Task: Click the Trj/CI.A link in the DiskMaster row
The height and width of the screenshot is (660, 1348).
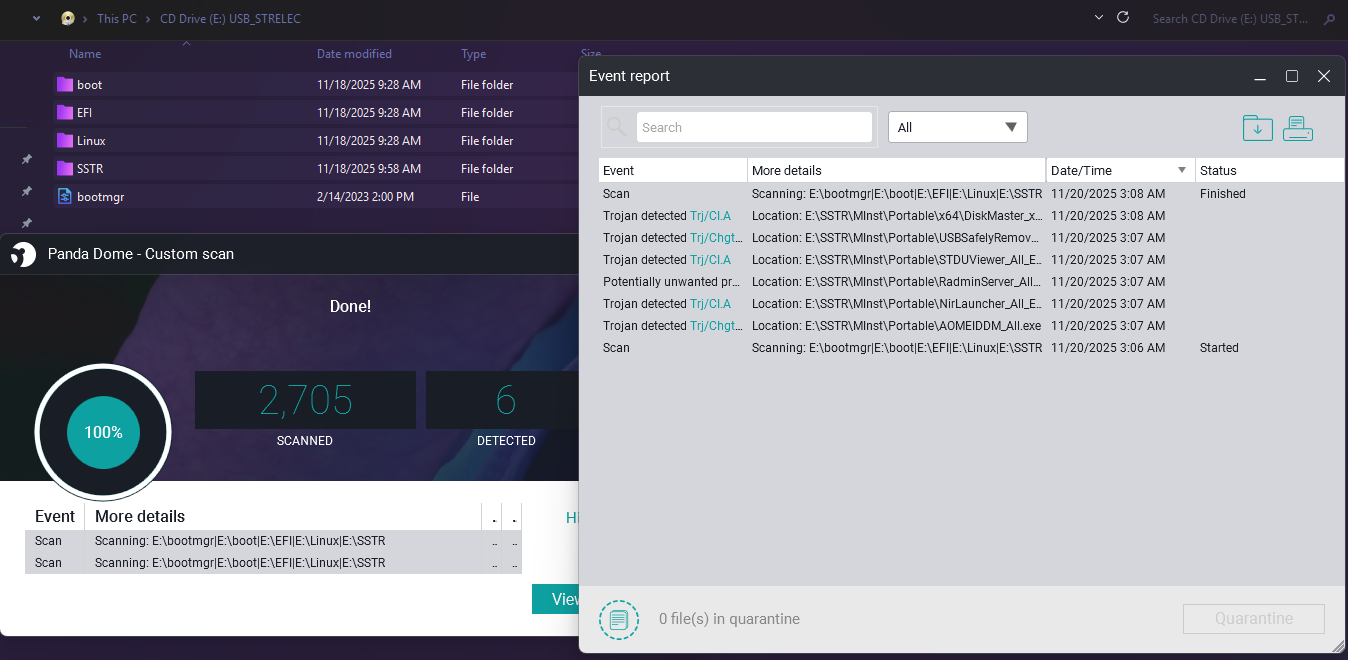Action: (x=710, y=216)
